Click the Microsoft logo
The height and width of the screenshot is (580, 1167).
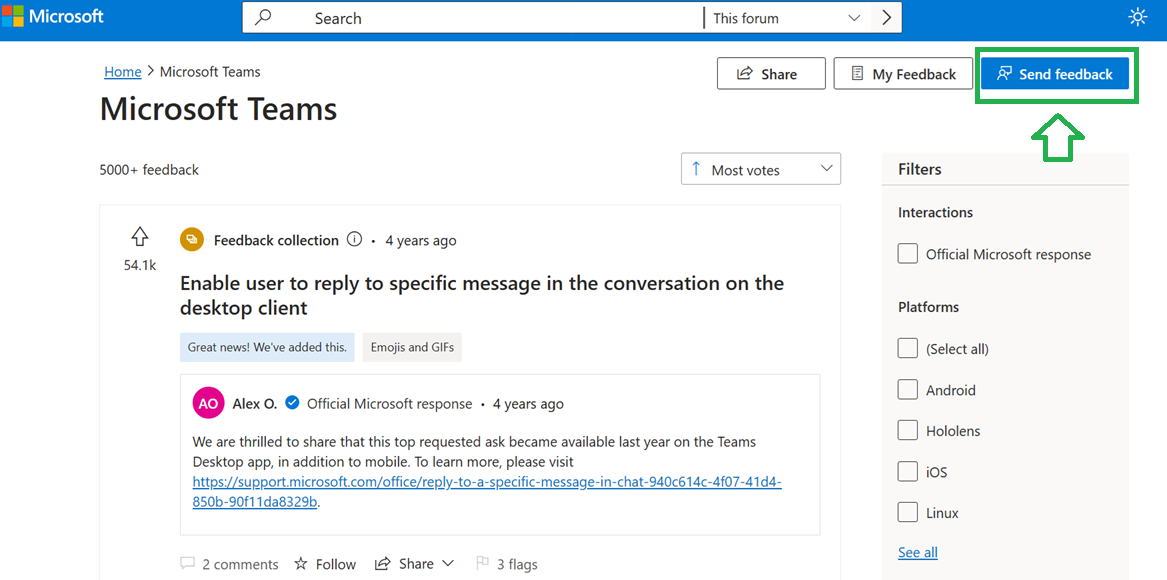[x=52, y=16]
